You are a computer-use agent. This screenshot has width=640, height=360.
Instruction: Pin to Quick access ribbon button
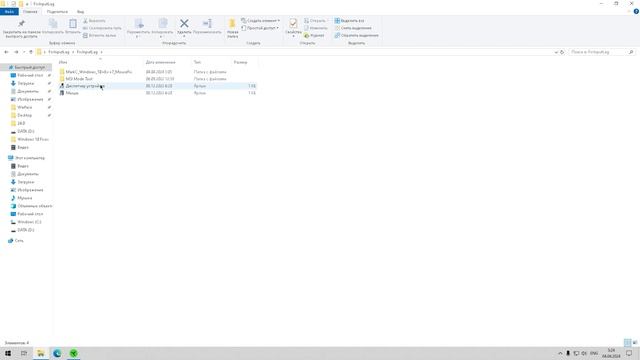pos(21,29)
